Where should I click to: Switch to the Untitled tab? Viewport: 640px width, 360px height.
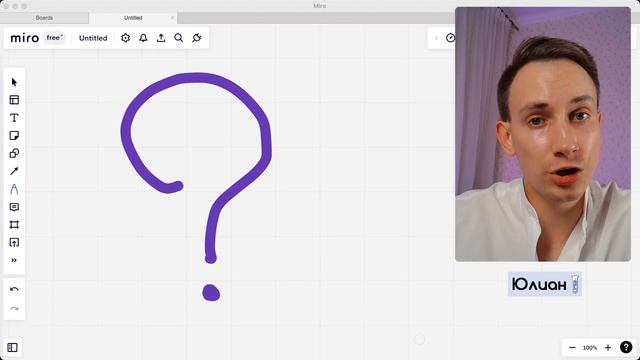point(133,18)
